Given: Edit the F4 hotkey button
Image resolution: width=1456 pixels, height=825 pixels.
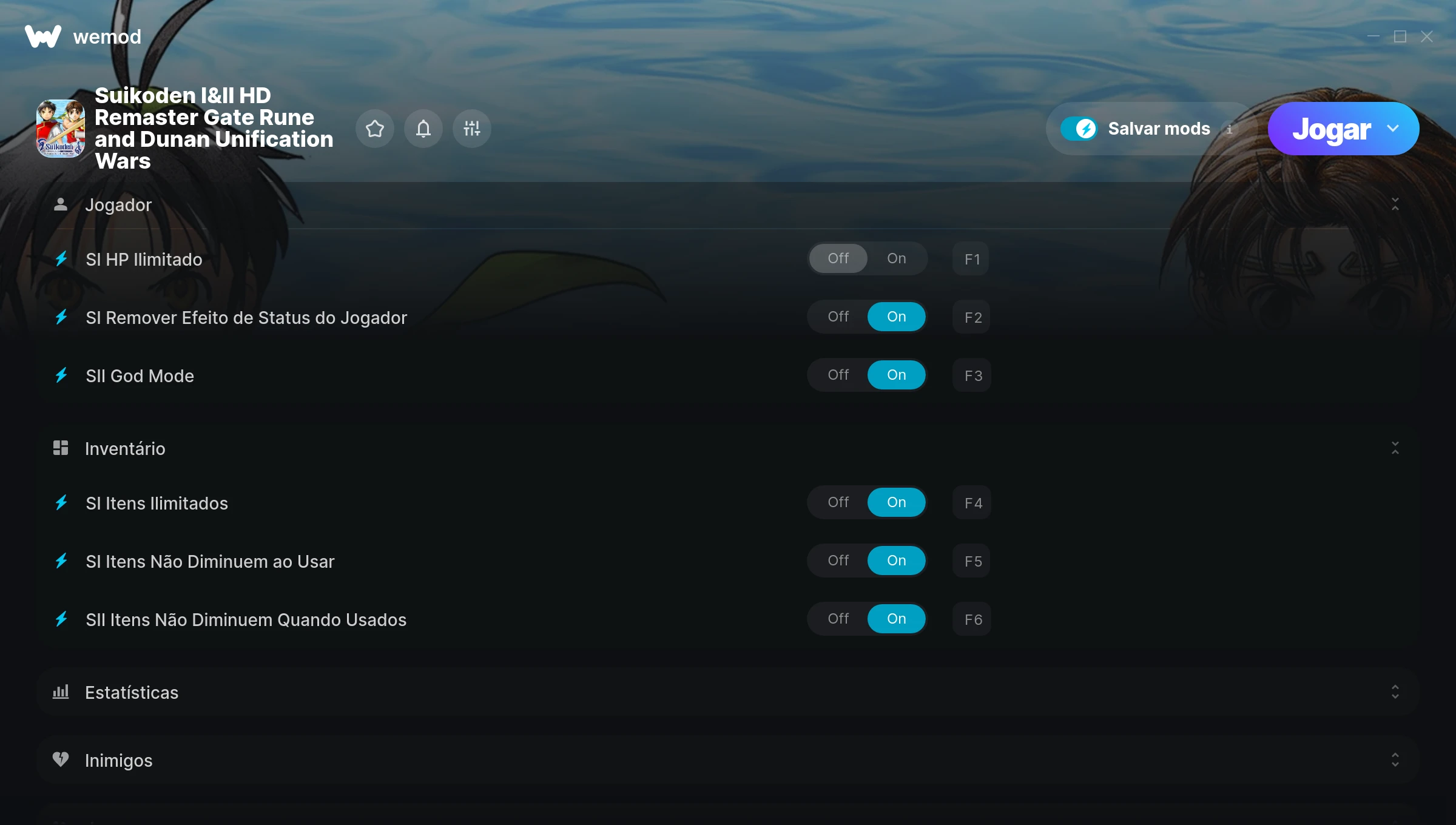Looking at the screenshot, I should click(971, 503).
